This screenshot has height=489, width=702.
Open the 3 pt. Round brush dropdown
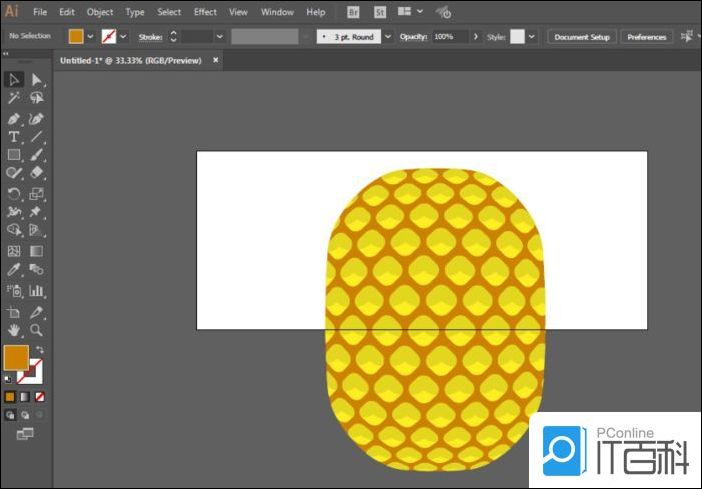point(386,37)
